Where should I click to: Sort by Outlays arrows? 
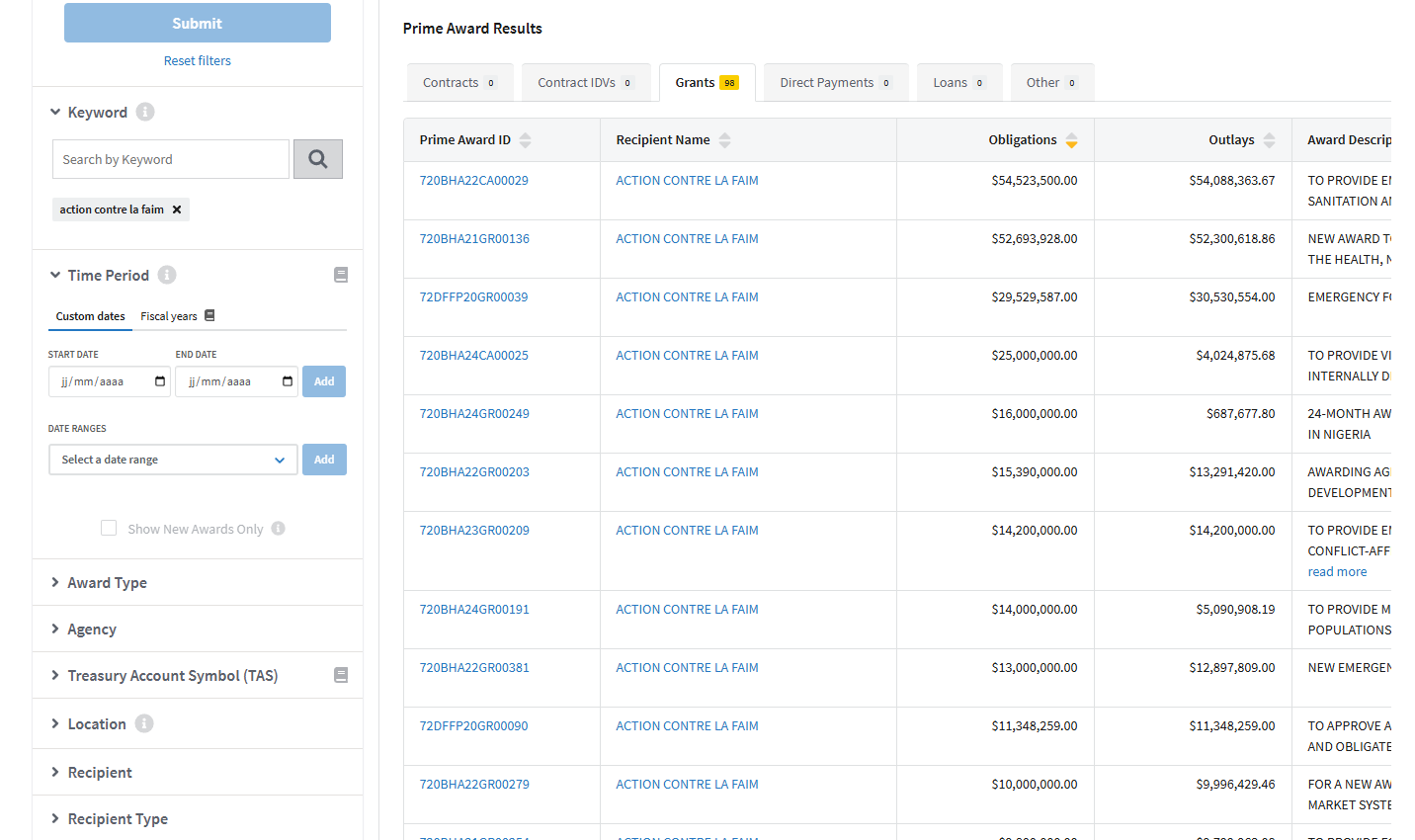(1270, 140)
